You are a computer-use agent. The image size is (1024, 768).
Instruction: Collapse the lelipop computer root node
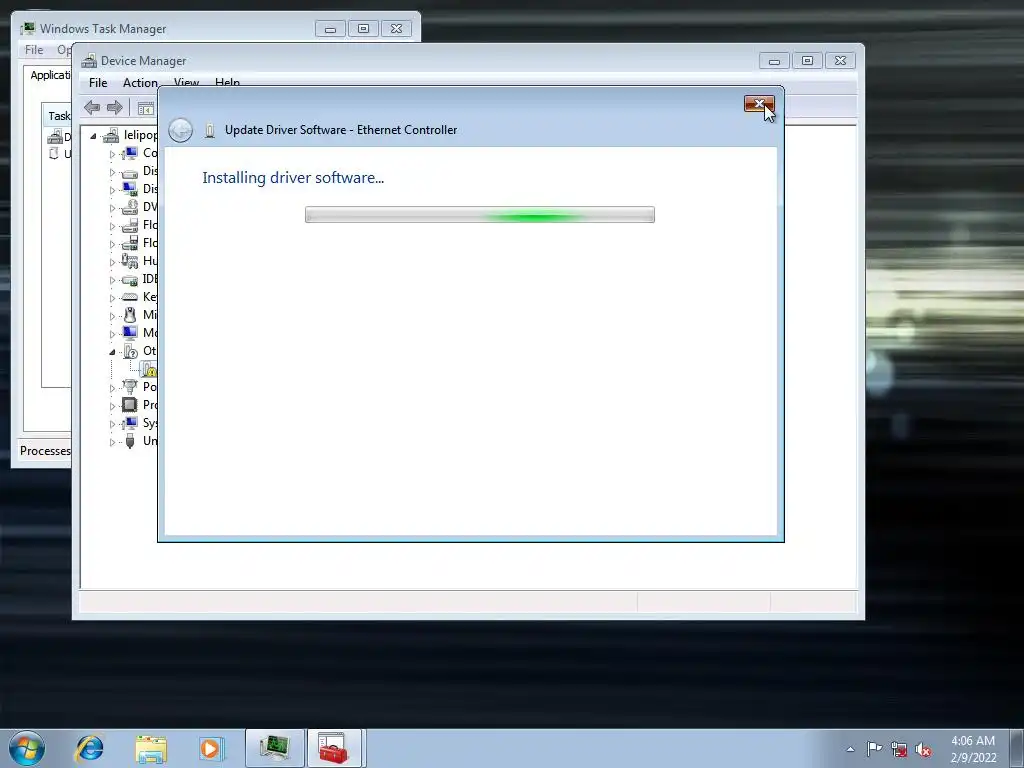tap(93, 136)
